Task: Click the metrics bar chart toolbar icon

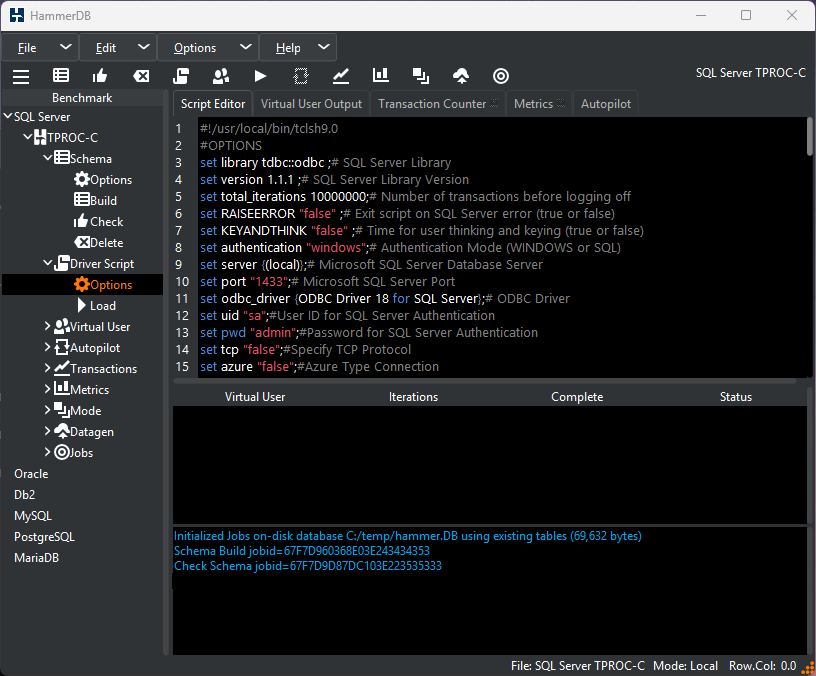Action: click(381, 75)
